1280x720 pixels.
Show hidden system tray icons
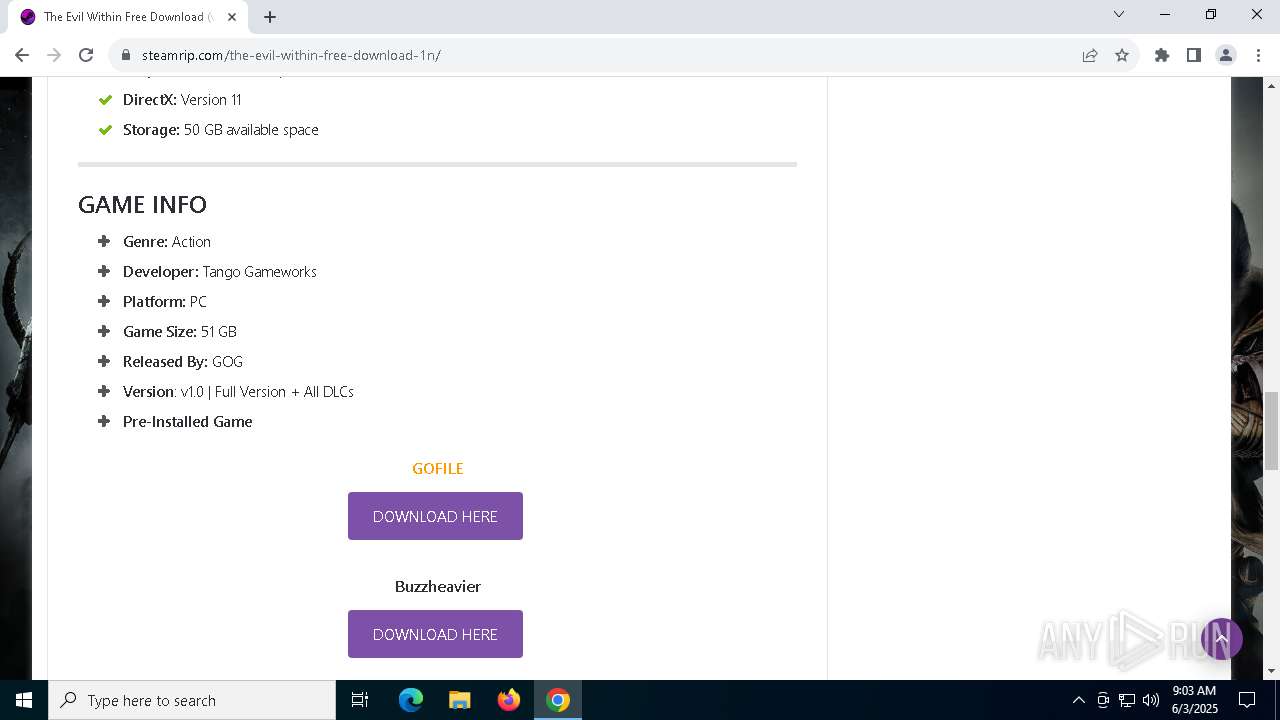(x=1078, y=700)
